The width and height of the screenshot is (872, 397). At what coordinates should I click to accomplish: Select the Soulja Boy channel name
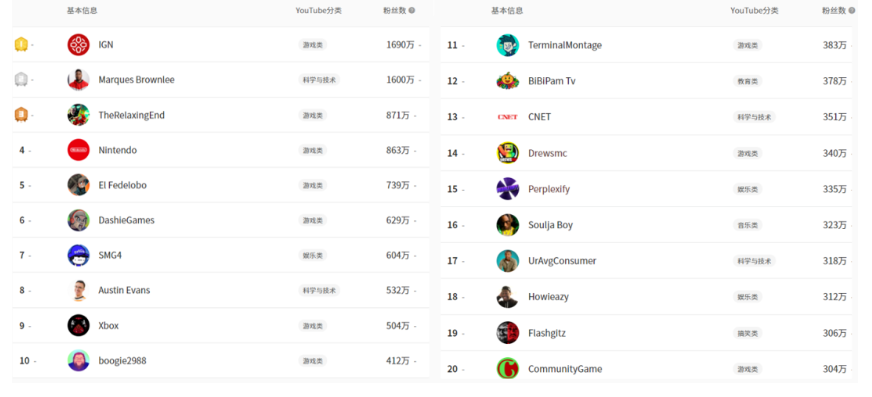[x=550, y=225]
